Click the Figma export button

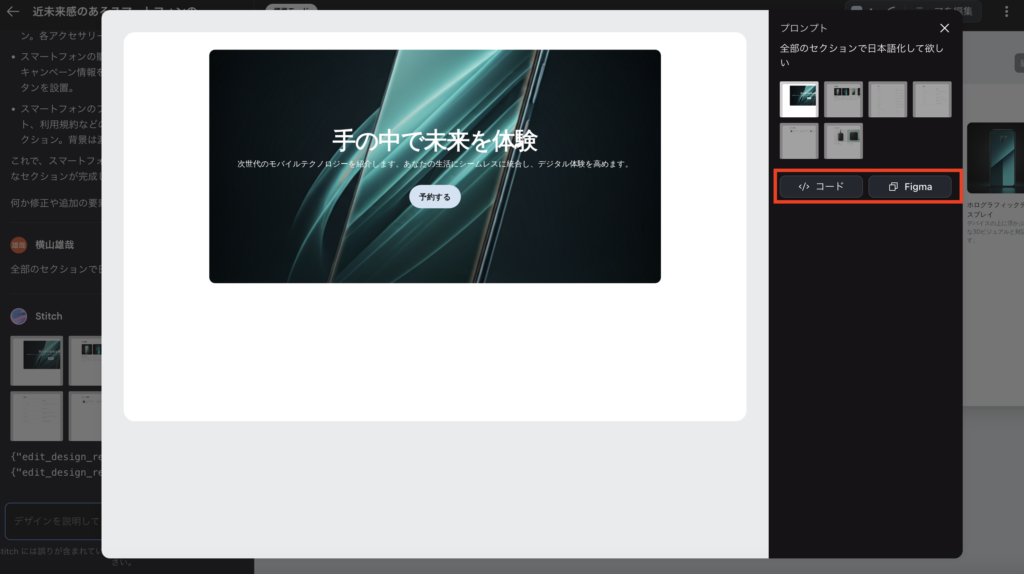(x=910, y=187)
